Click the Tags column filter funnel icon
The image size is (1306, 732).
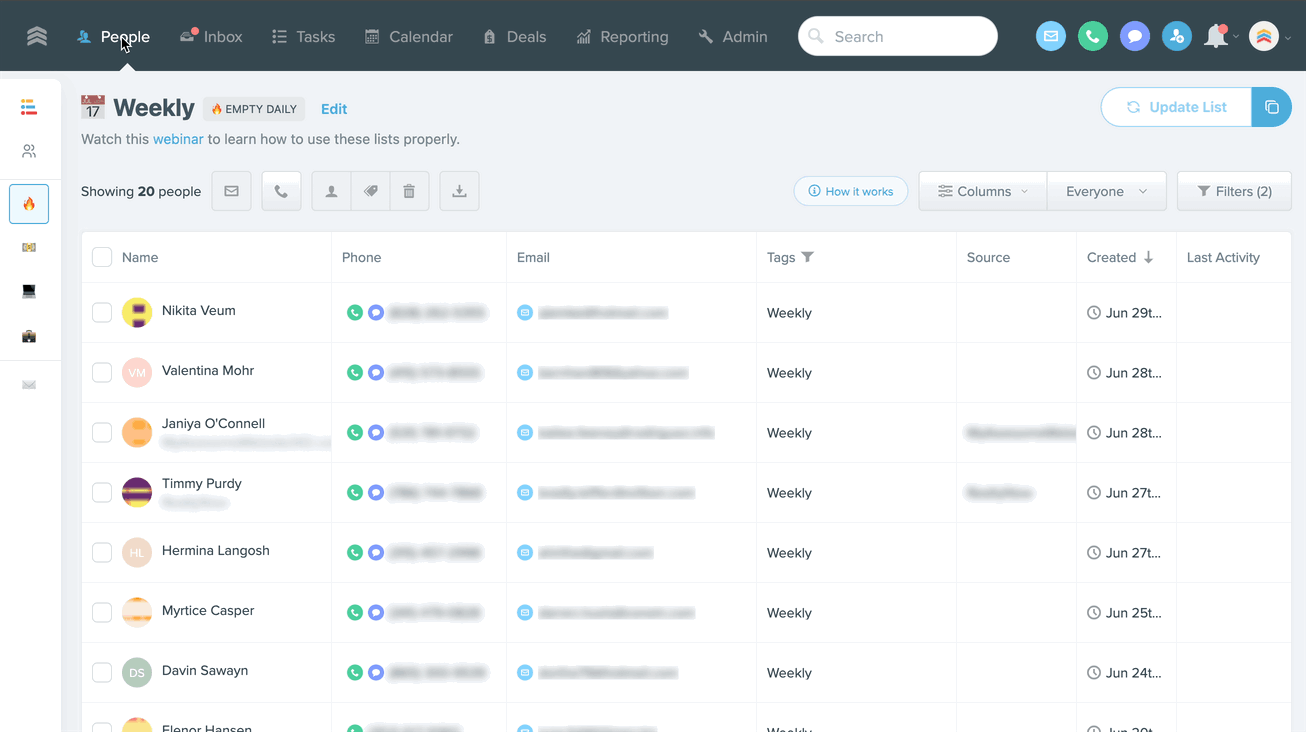tap(807, 257)
